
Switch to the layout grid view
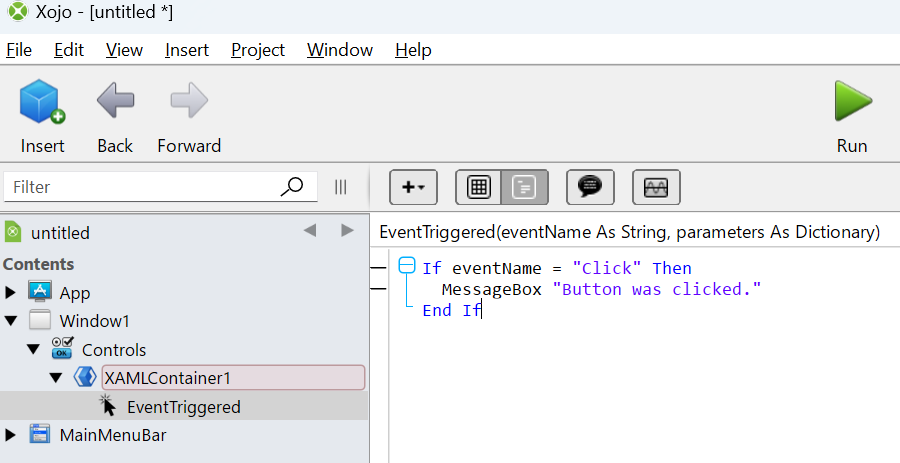[x=479, y=187]
